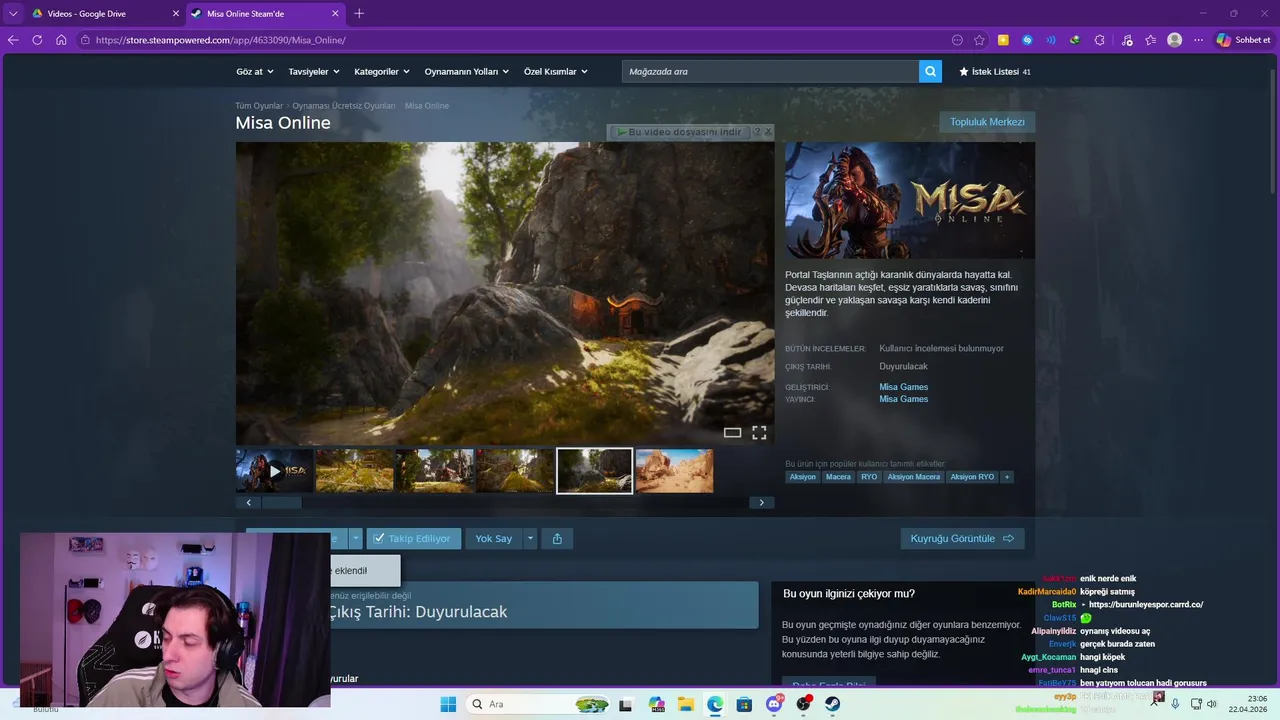Click the yellow extension icon in toolbar
The image size is (1280, 720).
(1003, 40)
